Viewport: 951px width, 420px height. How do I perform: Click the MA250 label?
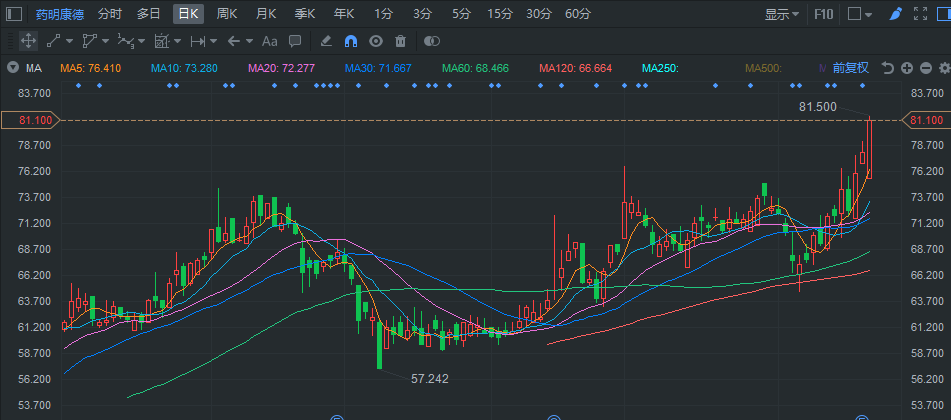point(660,68)
